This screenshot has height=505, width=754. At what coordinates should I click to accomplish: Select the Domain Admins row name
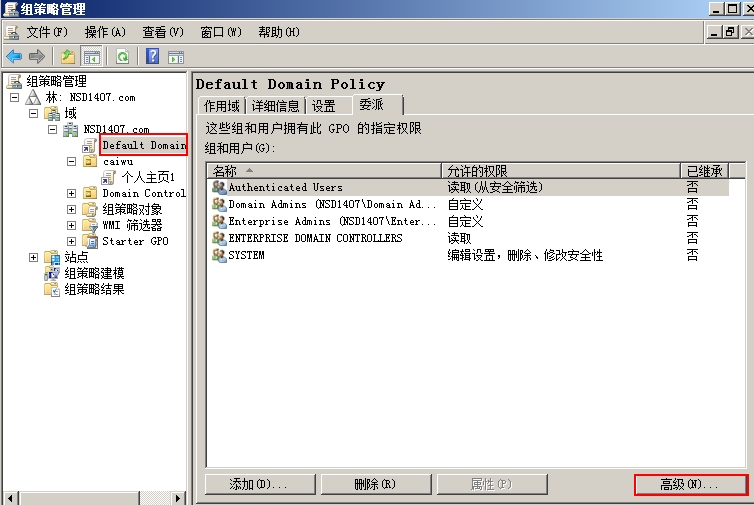click(332, 204)
